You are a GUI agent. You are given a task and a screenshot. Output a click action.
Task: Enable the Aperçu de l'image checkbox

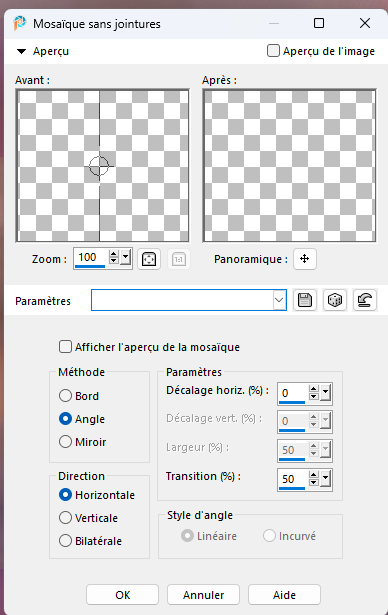273,51
